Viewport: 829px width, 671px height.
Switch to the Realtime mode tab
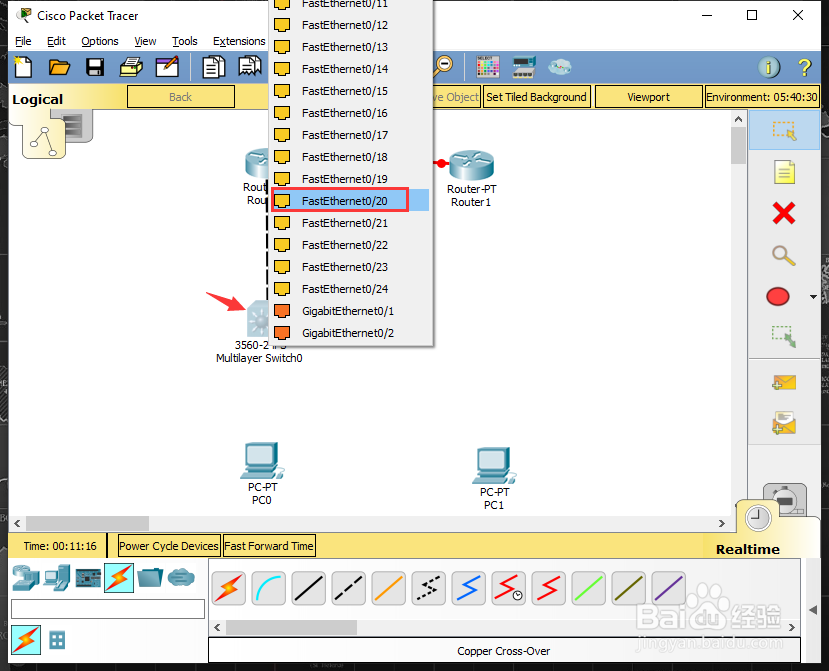pos(747,549)
